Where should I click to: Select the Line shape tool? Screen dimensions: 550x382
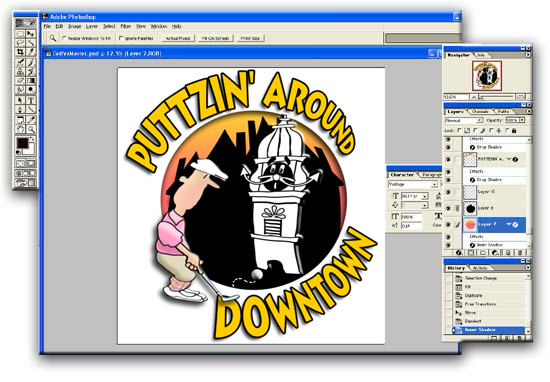[31, 109]
